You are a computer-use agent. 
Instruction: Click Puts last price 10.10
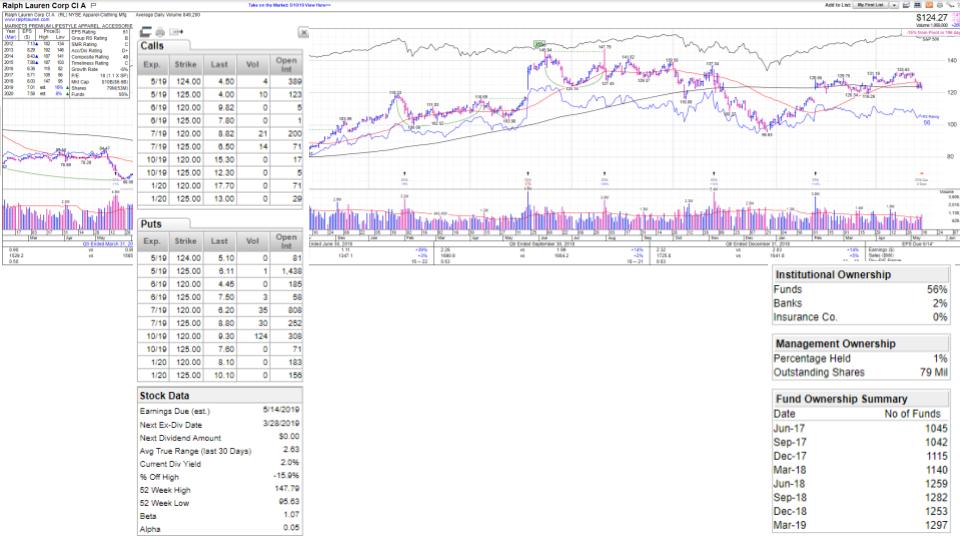pos(223,375)
